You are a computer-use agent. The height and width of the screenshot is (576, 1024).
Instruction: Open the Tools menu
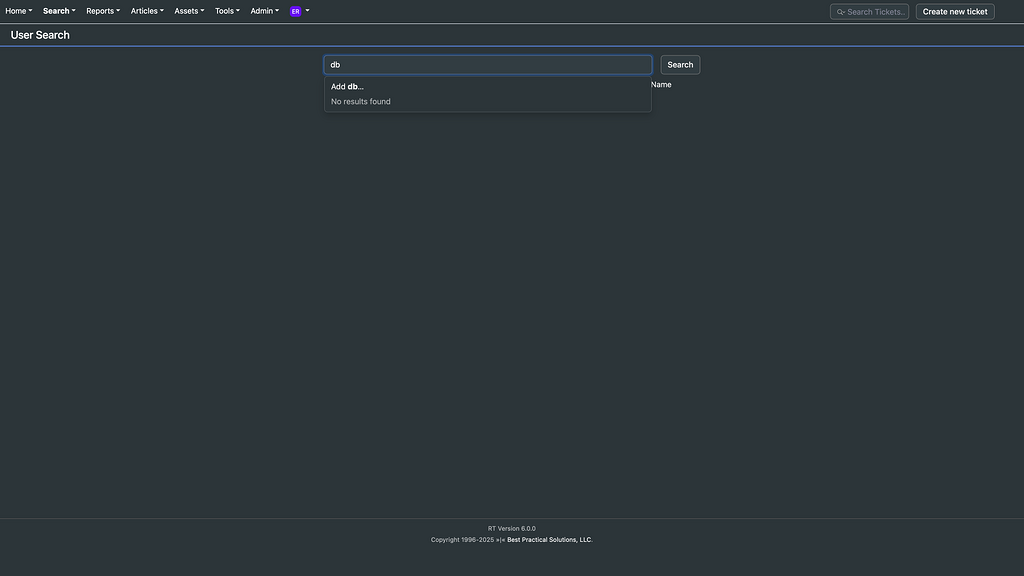(225, 9)
